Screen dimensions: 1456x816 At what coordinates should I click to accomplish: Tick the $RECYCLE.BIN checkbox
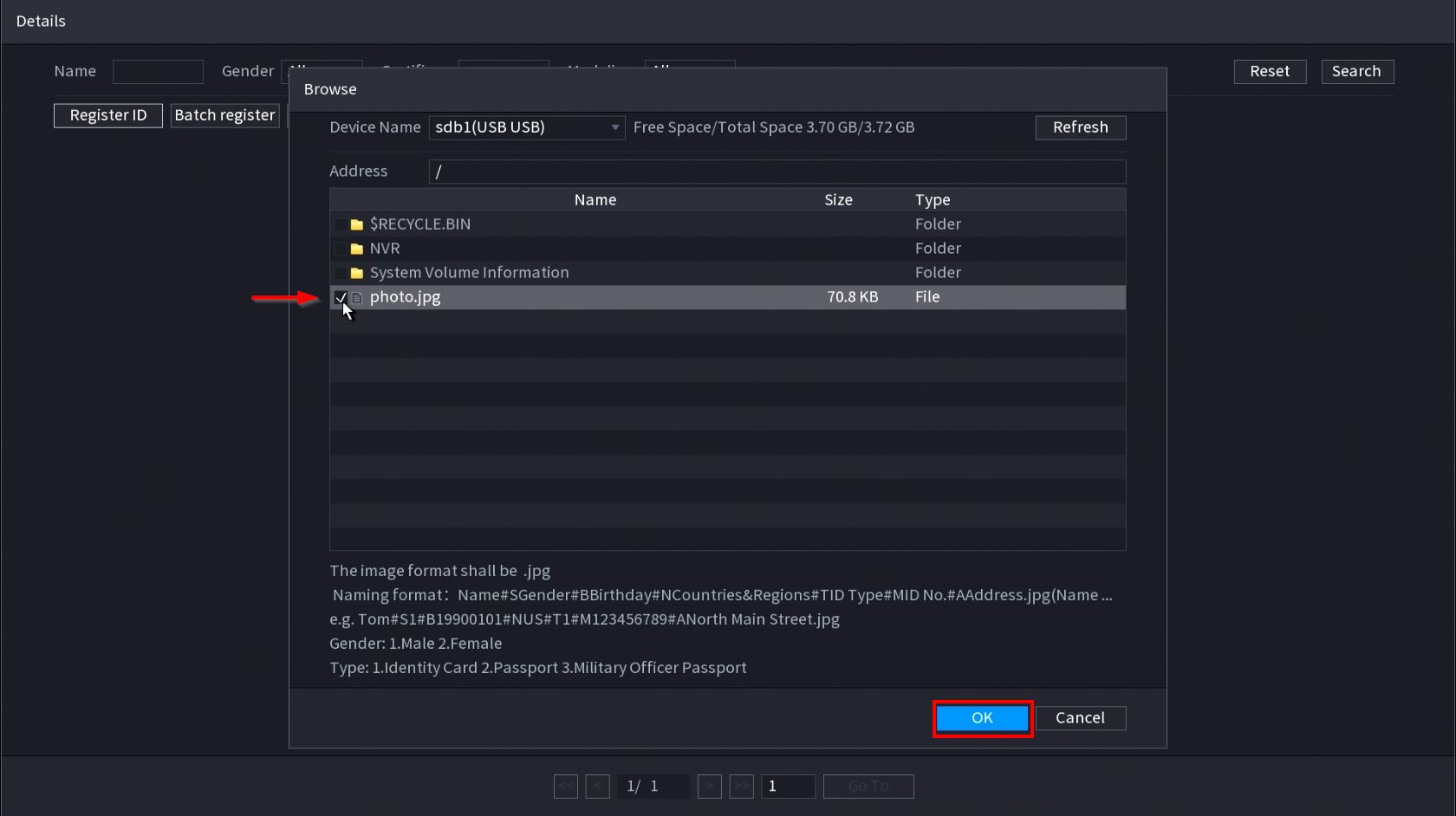click(341, 224)
